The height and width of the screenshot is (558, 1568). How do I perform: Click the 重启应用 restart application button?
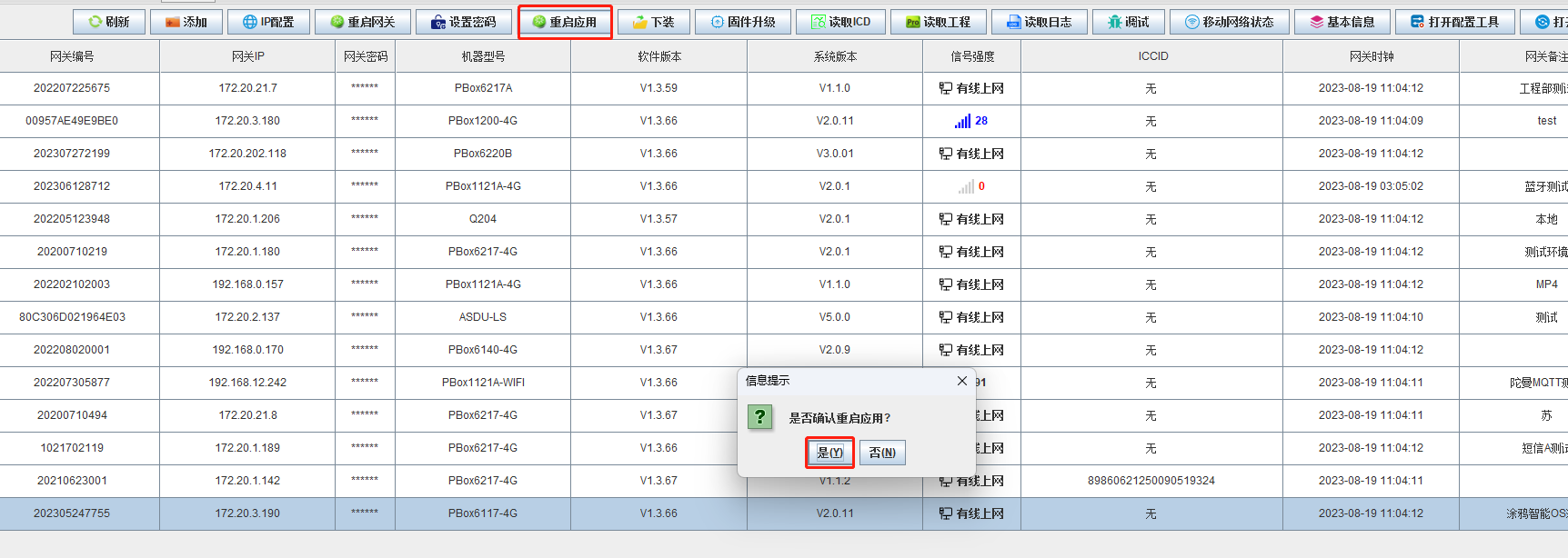(564, 22)
